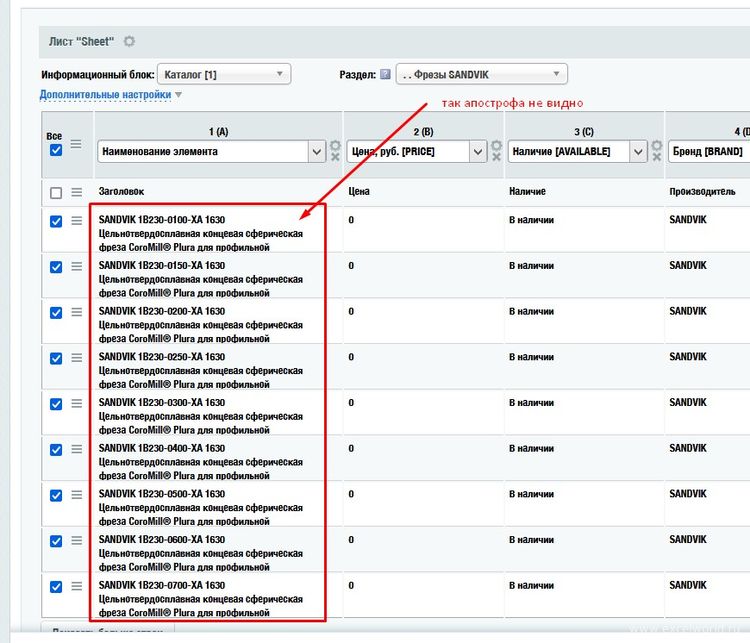Uncheck row 1B230-0200-XA 1630 checkbox
Viewport: 750px width, 643px height.
point(56,313)
